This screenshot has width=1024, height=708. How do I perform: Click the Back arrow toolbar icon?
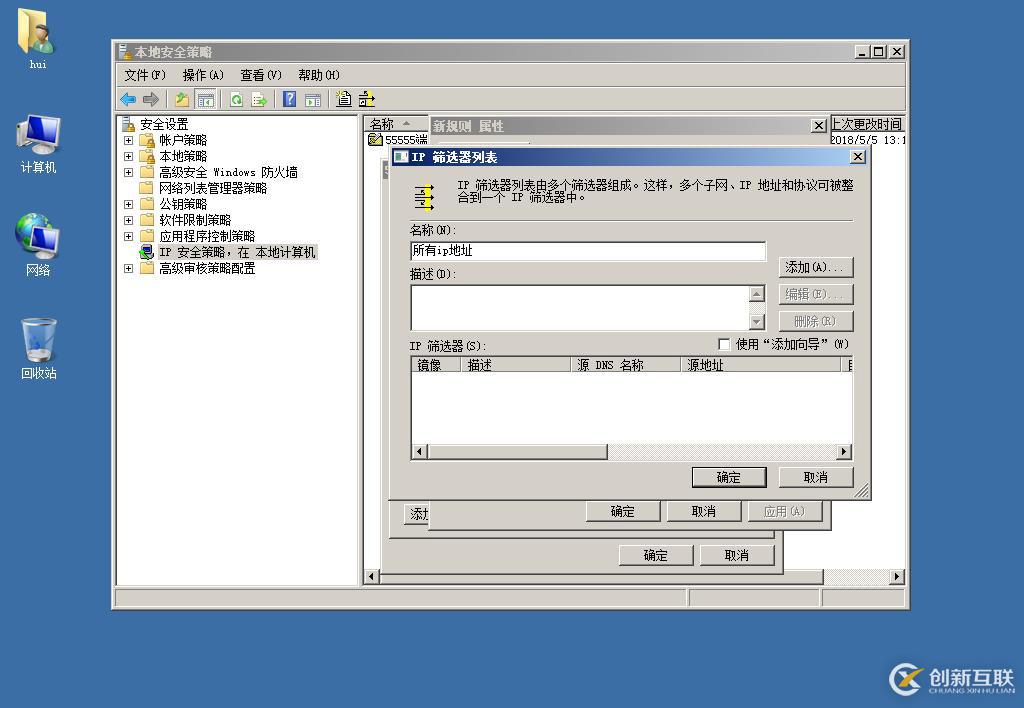point(128,99)
